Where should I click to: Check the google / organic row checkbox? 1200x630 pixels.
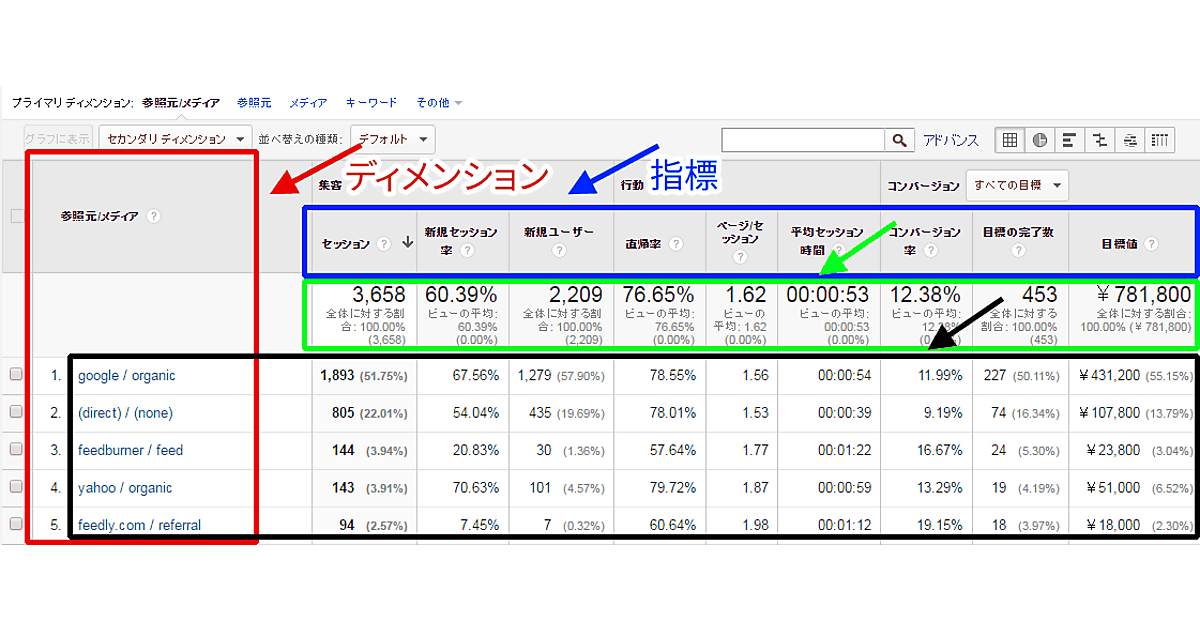click(16, 375)
